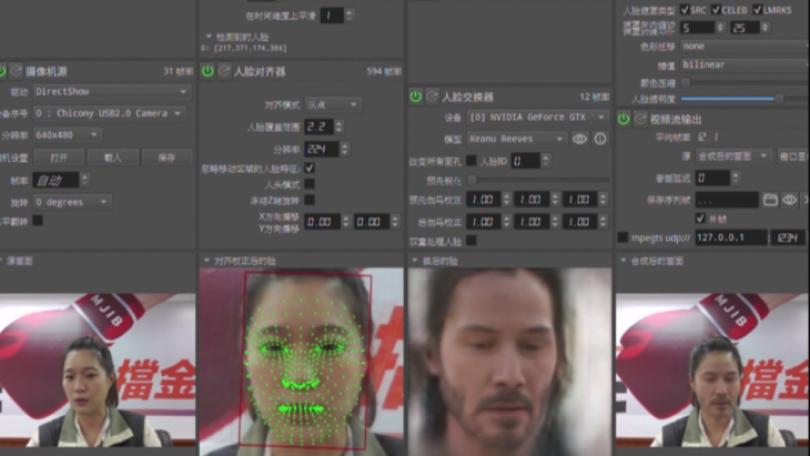Click the eye icon beside the model dropdown
This screenshot has height=456, width=810.
click(580, 139)
